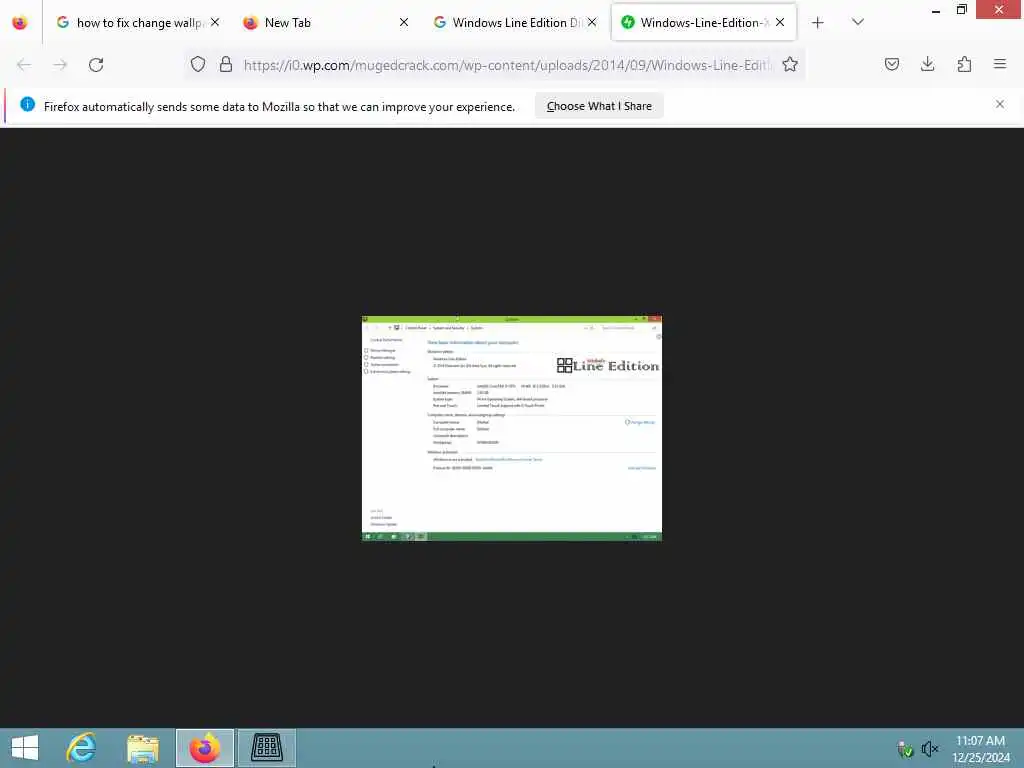Click the muted volume tray icon
The width and height of the screenshot is (1024, 768).
930,749
